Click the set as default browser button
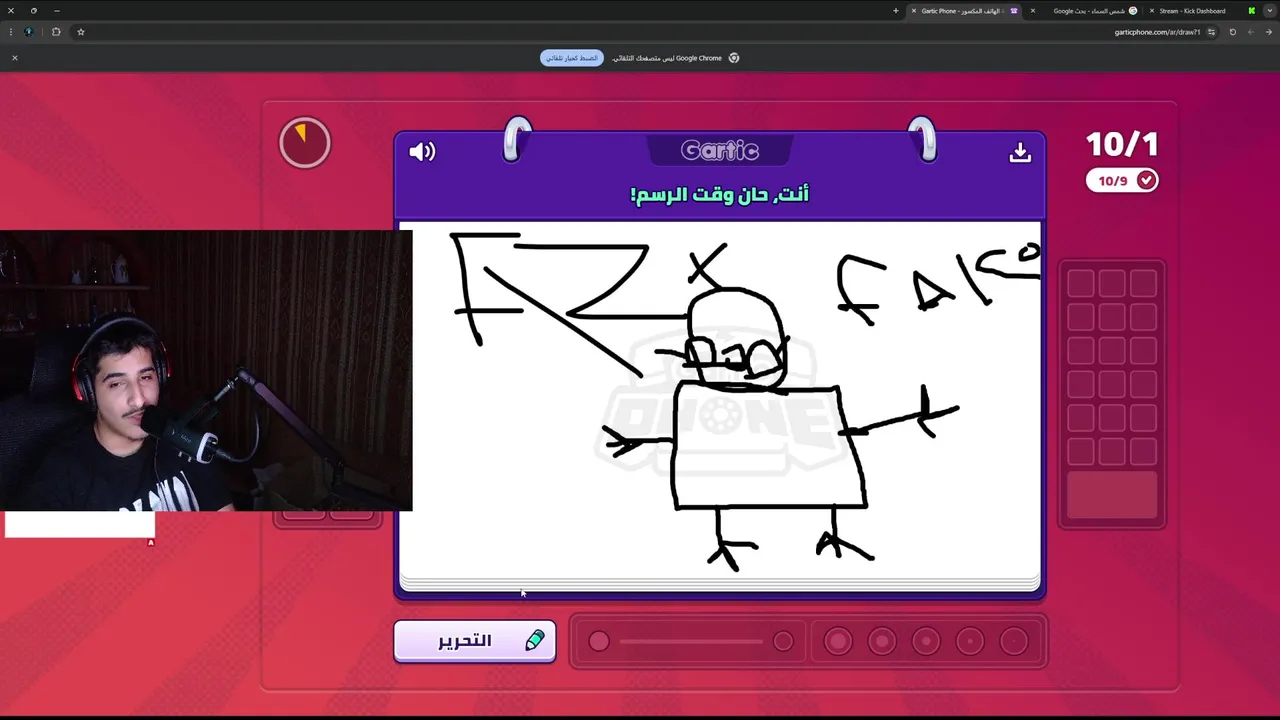 coord(572,58)
